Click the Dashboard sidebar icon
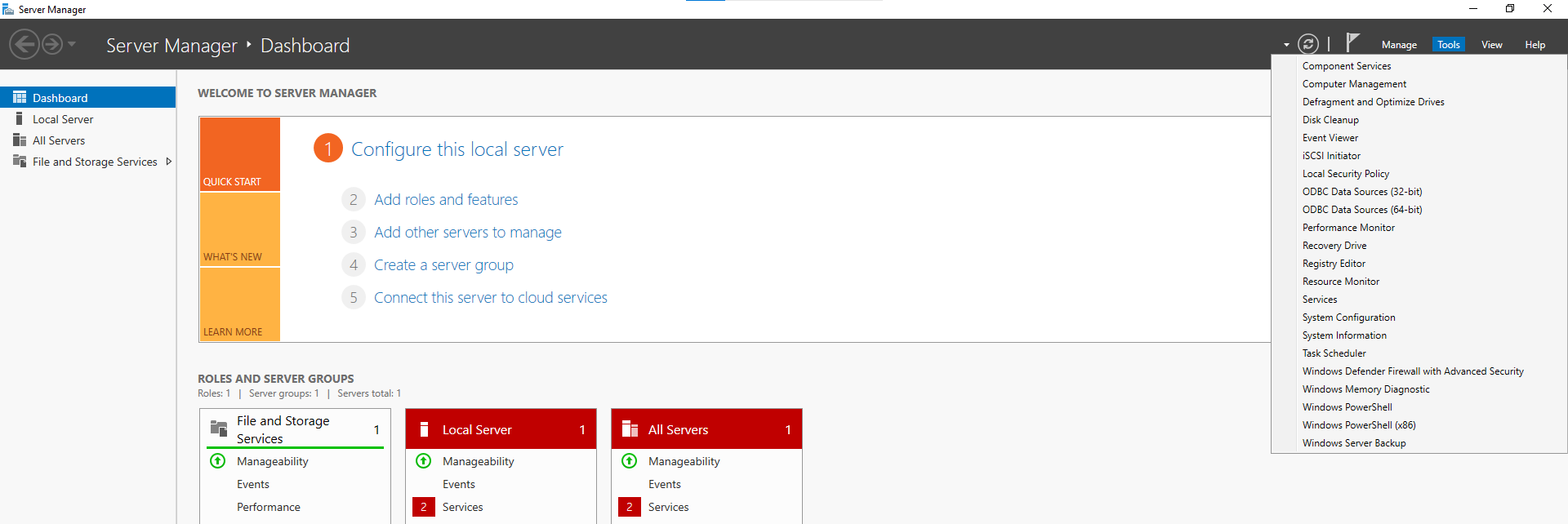The height and width of the screenshot is (524, 1568). [20, 97]
